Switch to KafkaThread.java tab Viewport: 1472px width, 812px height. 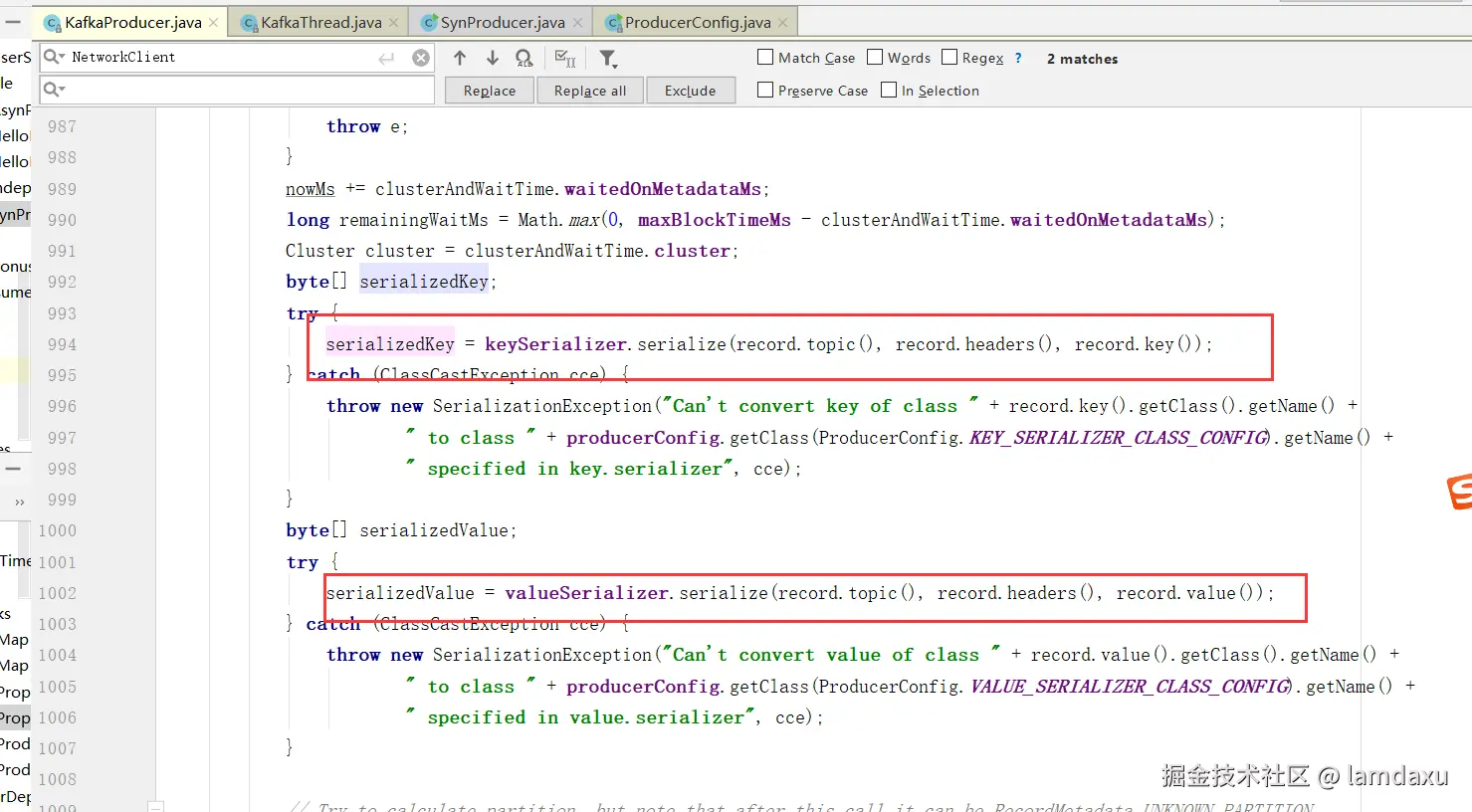coord(320,23)
